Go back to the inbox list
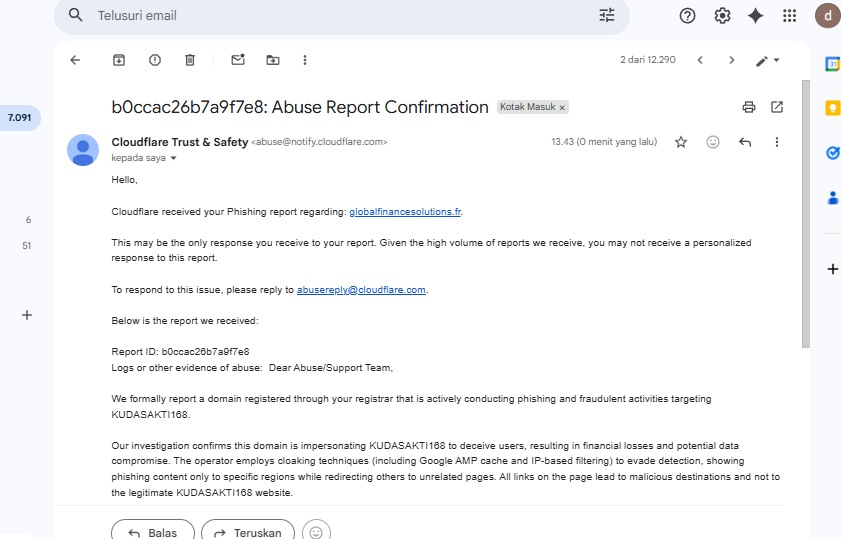The width and height of the screenshot is (841, 539). click(75, 60)
